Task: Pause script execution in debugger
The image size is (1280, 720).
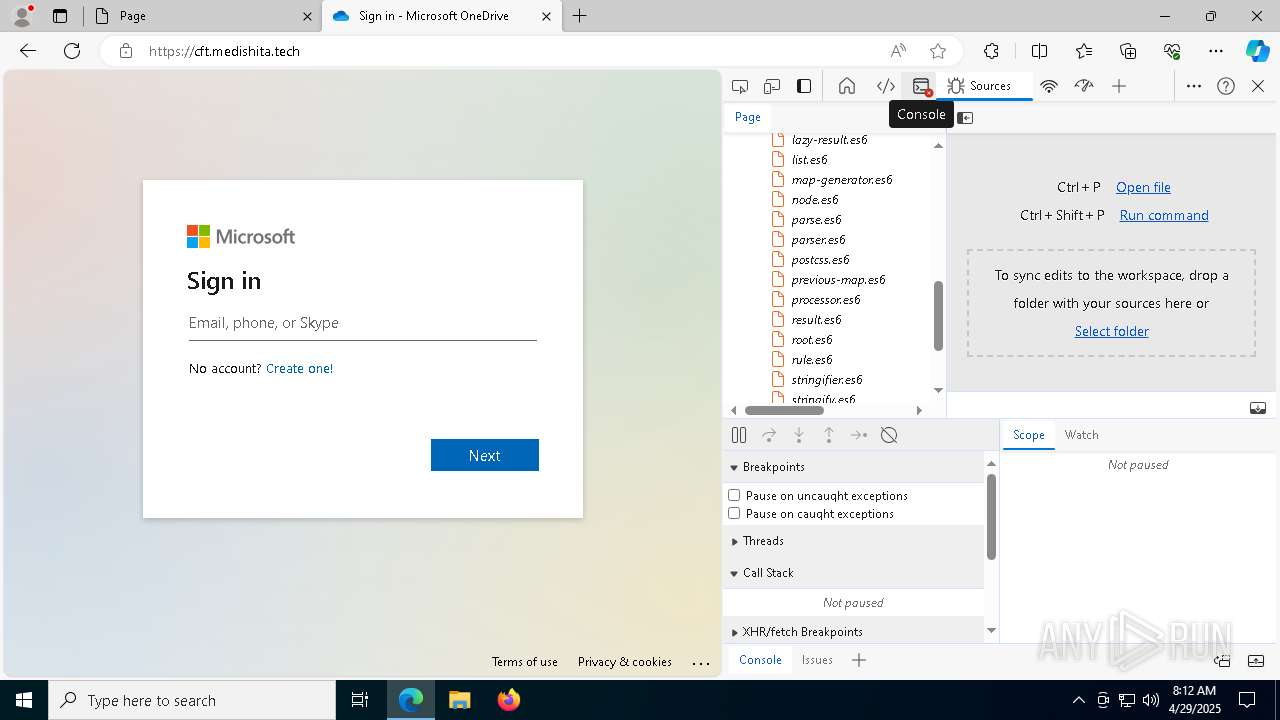Action: point(739,435)
